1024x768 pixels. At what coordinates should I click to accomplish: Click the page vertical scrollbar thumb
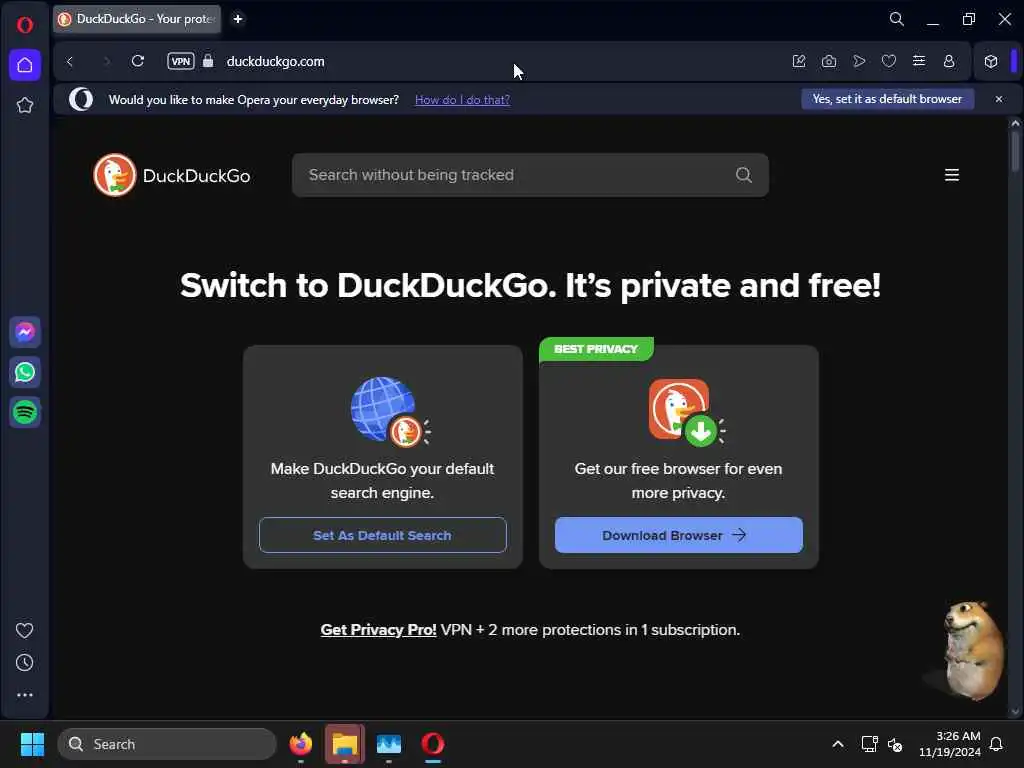point(1014,151)
